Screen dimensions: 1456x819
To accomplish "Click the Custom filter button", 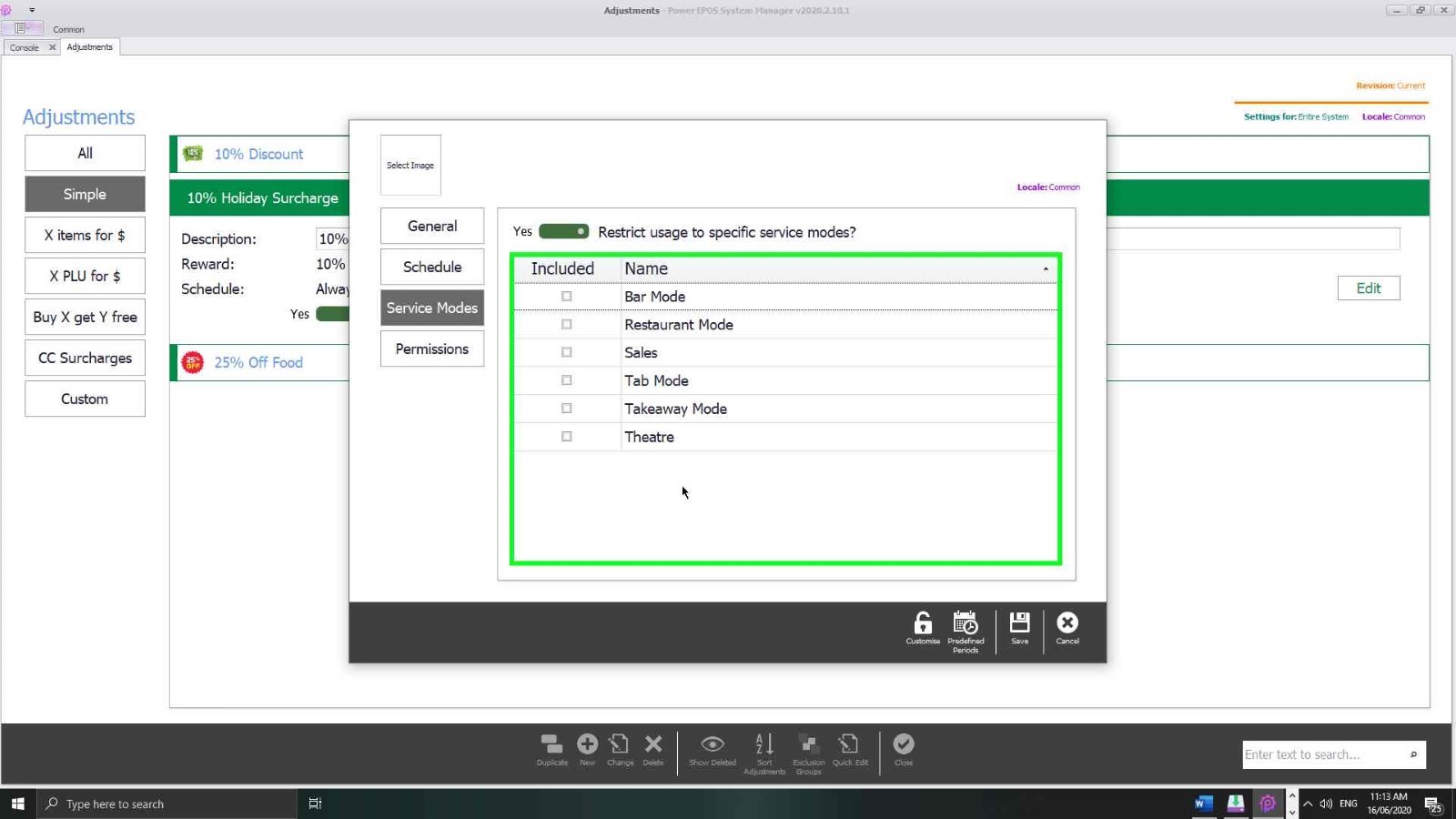I will coord(85,399).
